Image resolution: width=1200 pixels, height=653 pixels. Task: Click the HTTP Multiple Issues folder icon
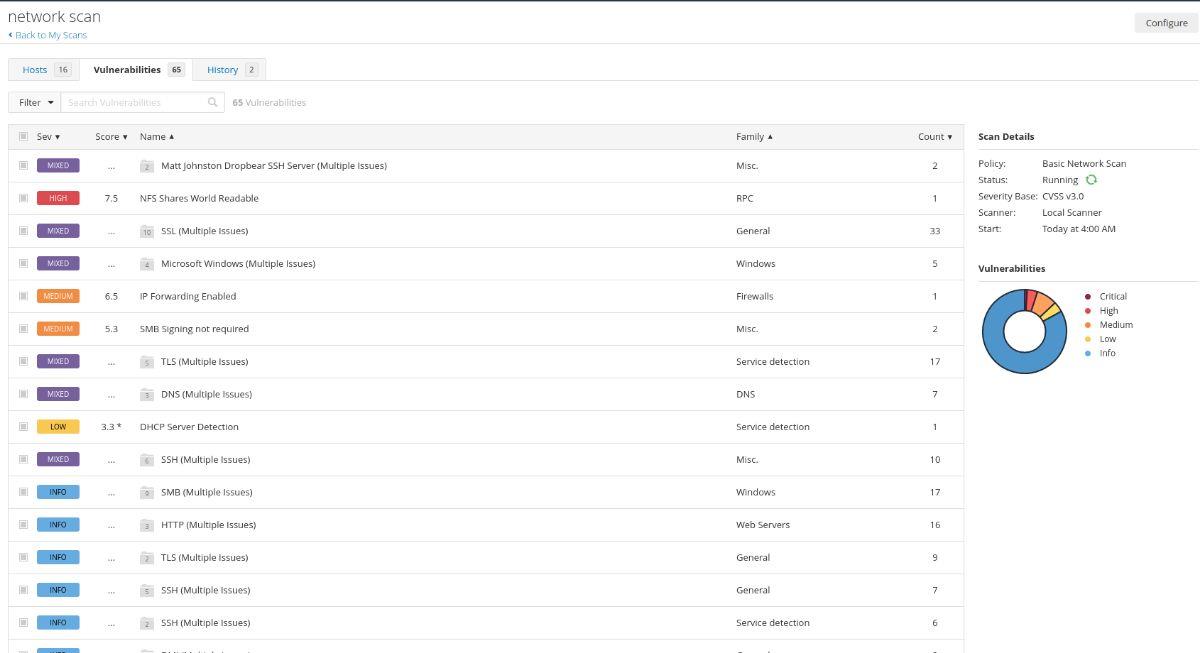pos(147,525)
